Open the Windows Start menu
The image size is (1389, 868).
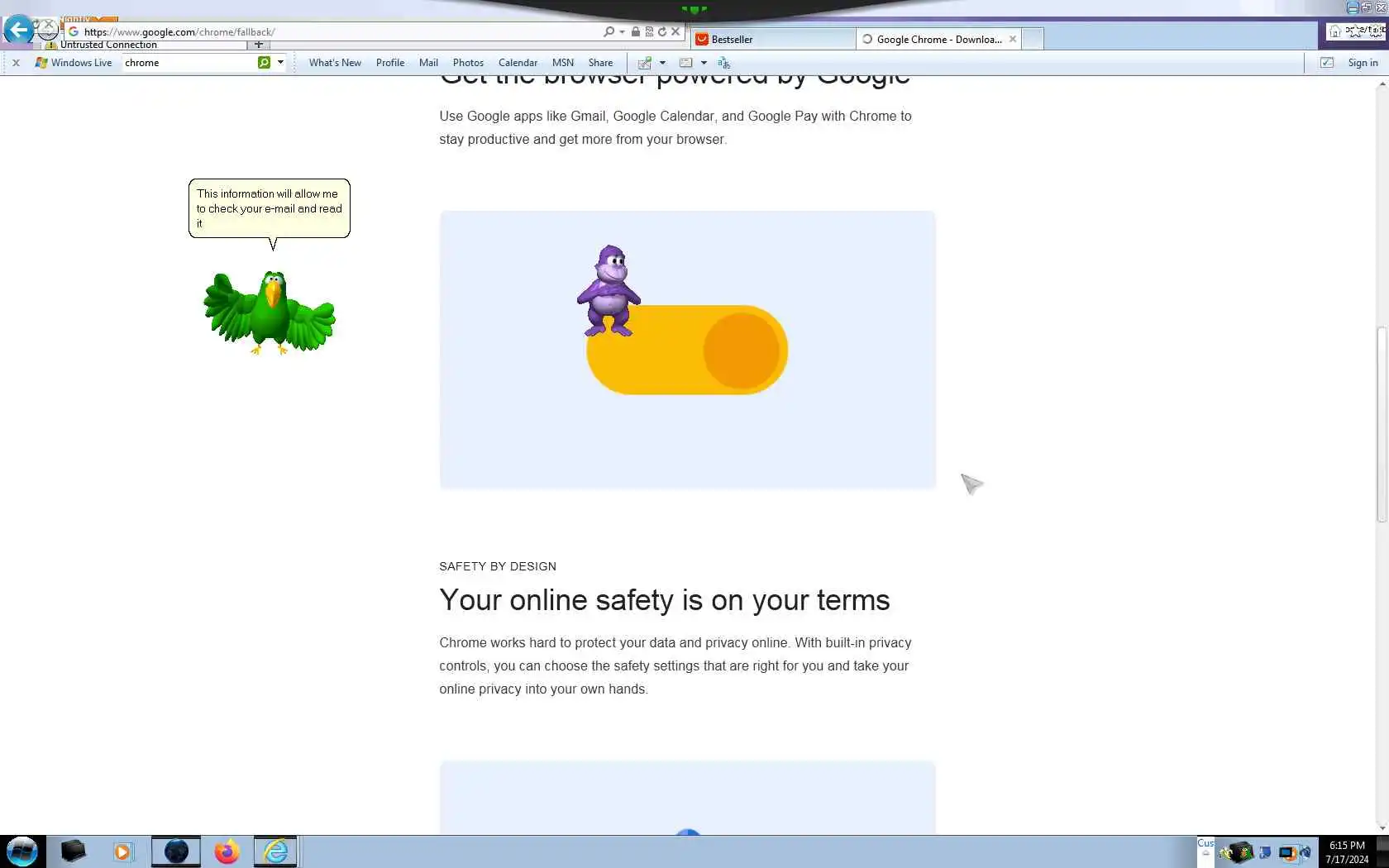pos(22,851)
